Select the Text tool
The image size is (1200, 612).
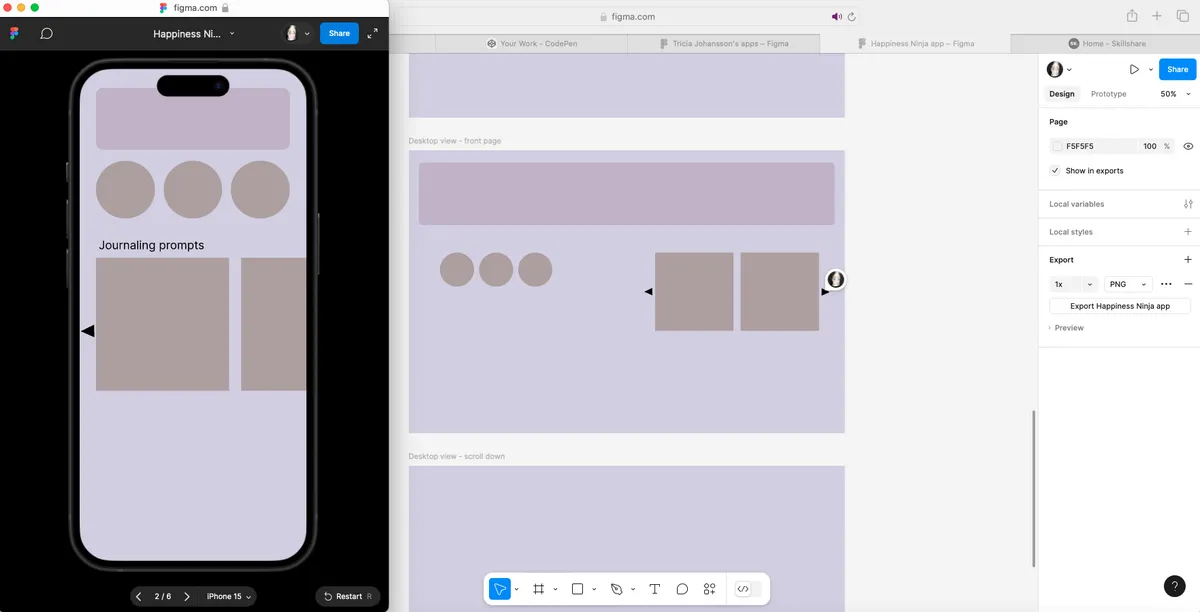[x=654, y=589]
